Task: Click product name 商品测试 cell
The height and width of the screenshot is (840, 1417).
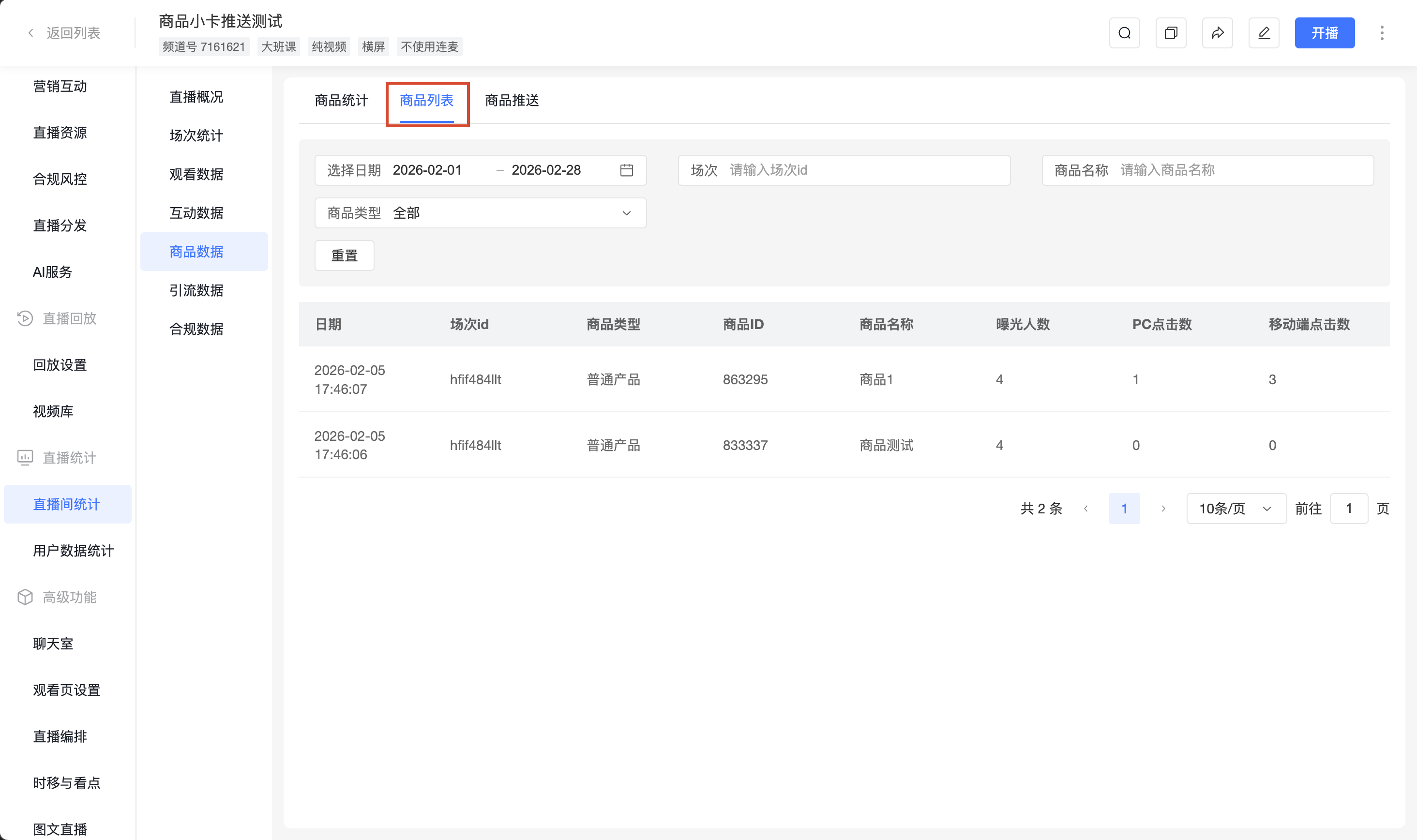Action: 886,445
